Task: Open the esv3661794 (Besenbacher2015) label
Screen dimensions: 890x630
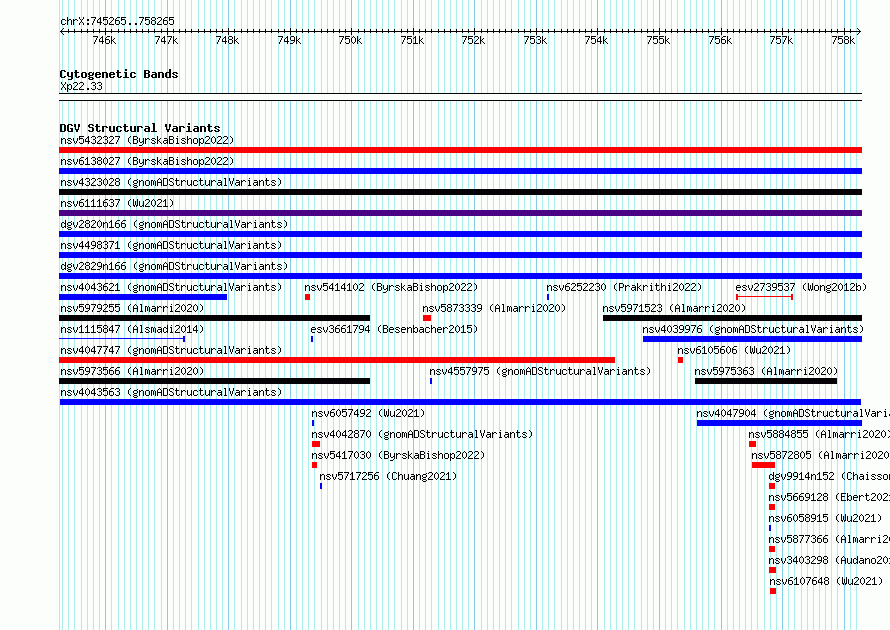Action: click(x=394, y=329)
